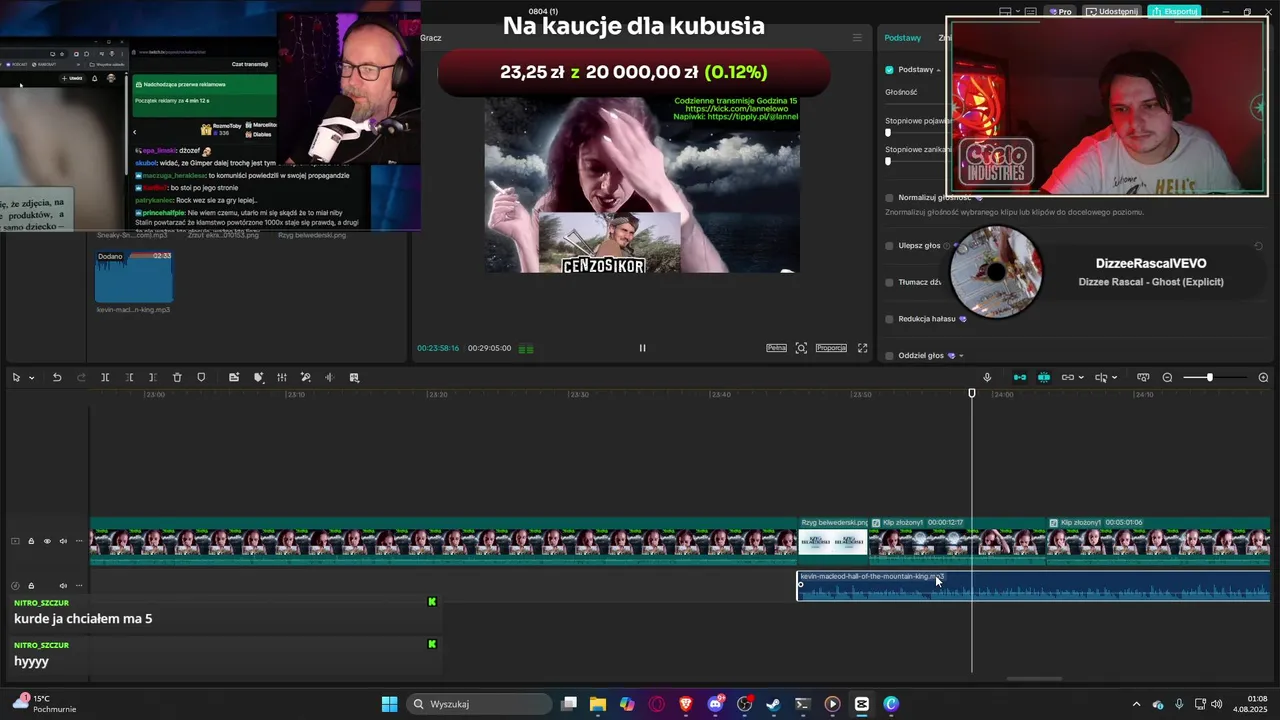Open the audio equalizer bars tool
The width and height of the screenshot is (1280, 720).
coord(282,377)
